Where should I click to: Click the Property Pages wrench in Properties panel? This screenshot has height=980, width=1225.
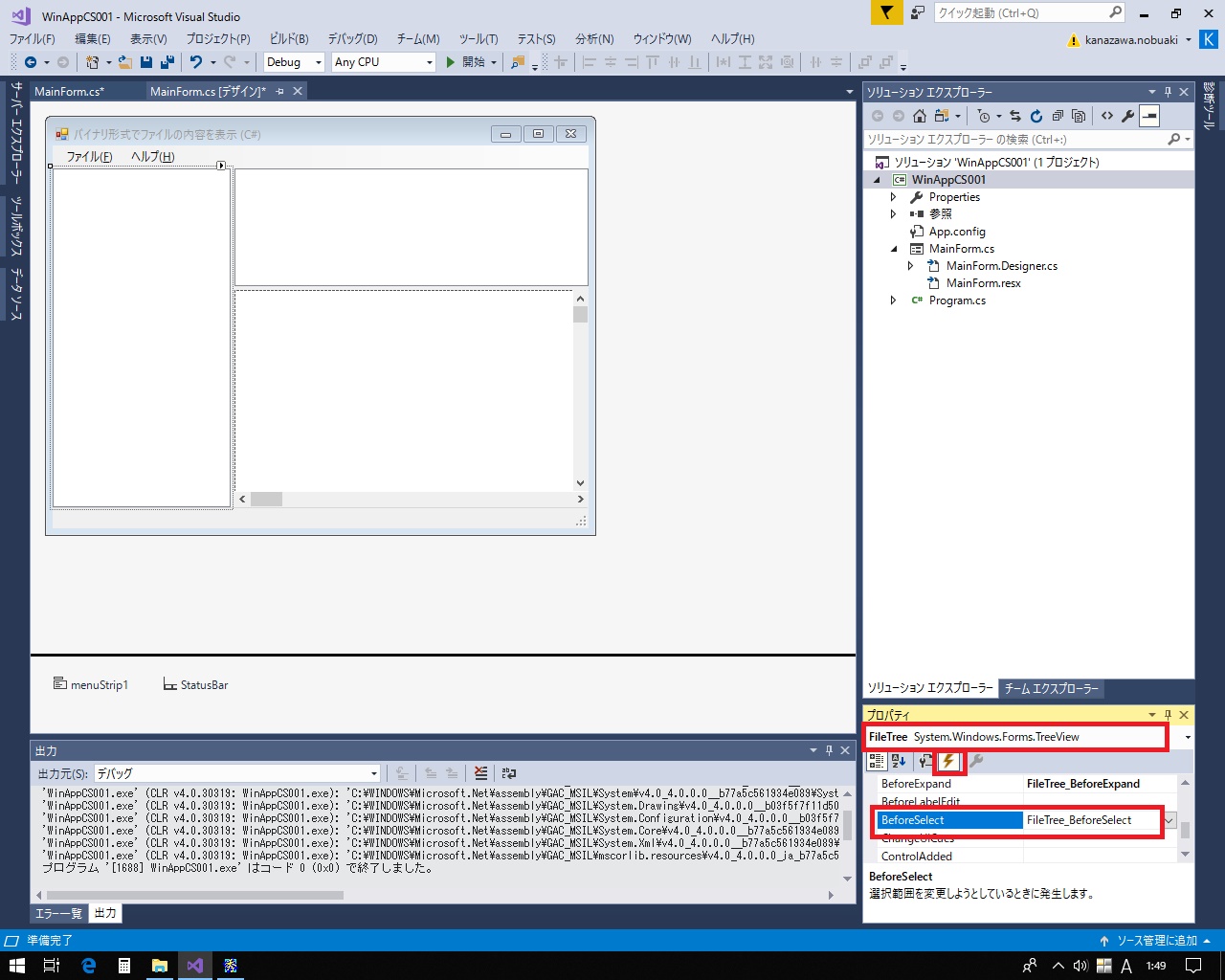pos(976,761)
